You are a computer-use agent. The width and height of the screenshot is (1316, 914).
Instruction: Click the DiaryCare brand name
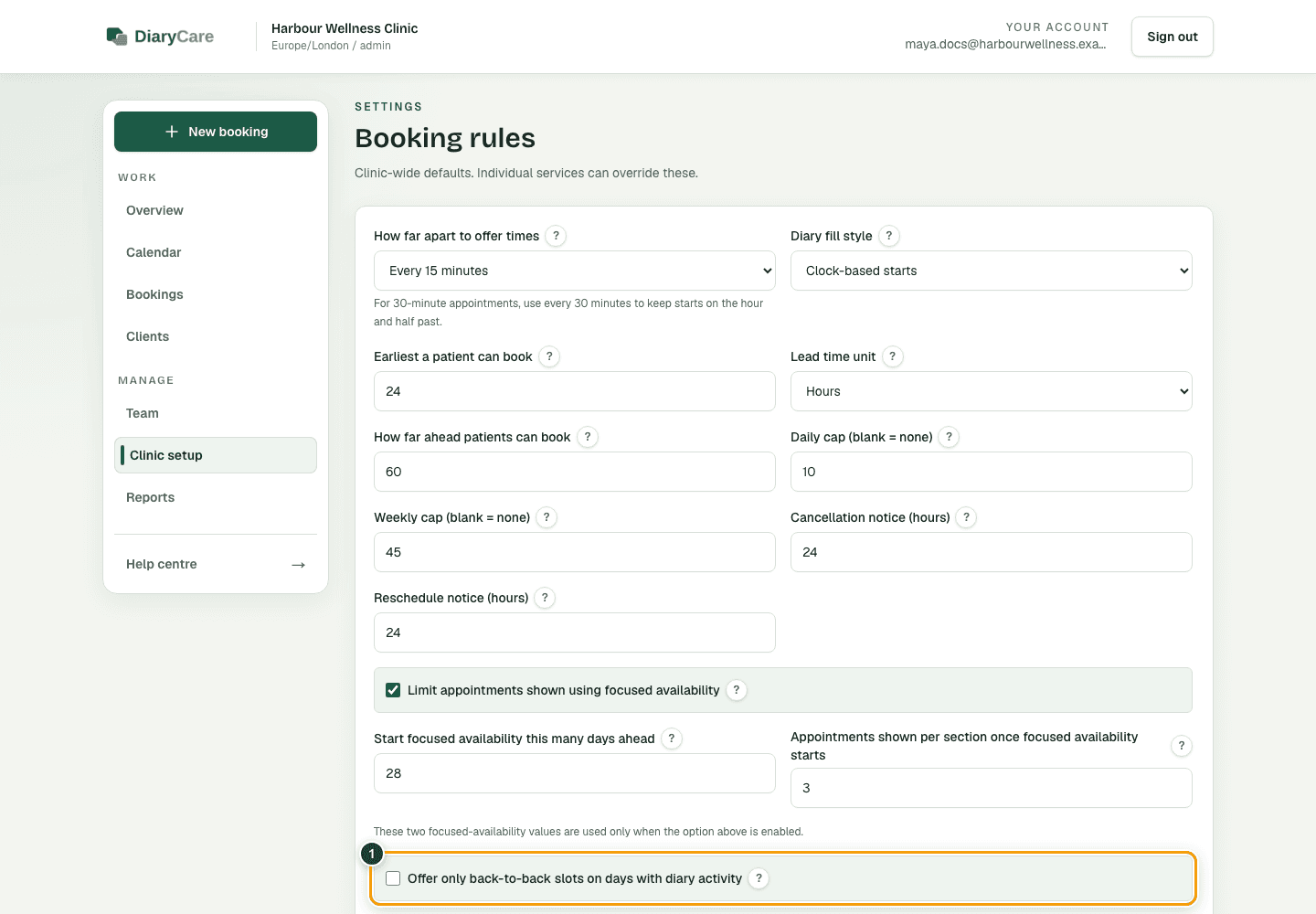click(x=174, y=37)
